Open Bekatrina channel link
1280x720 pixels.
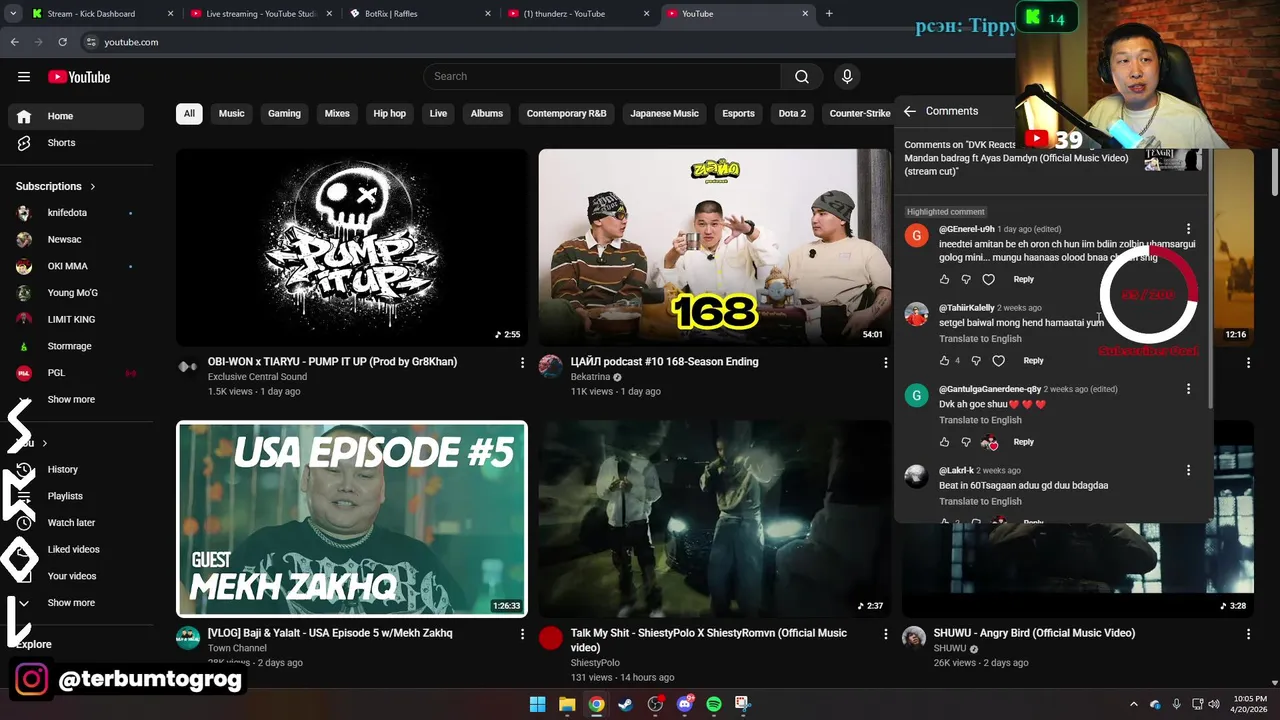pyautogui.click(x=590, y=377)
